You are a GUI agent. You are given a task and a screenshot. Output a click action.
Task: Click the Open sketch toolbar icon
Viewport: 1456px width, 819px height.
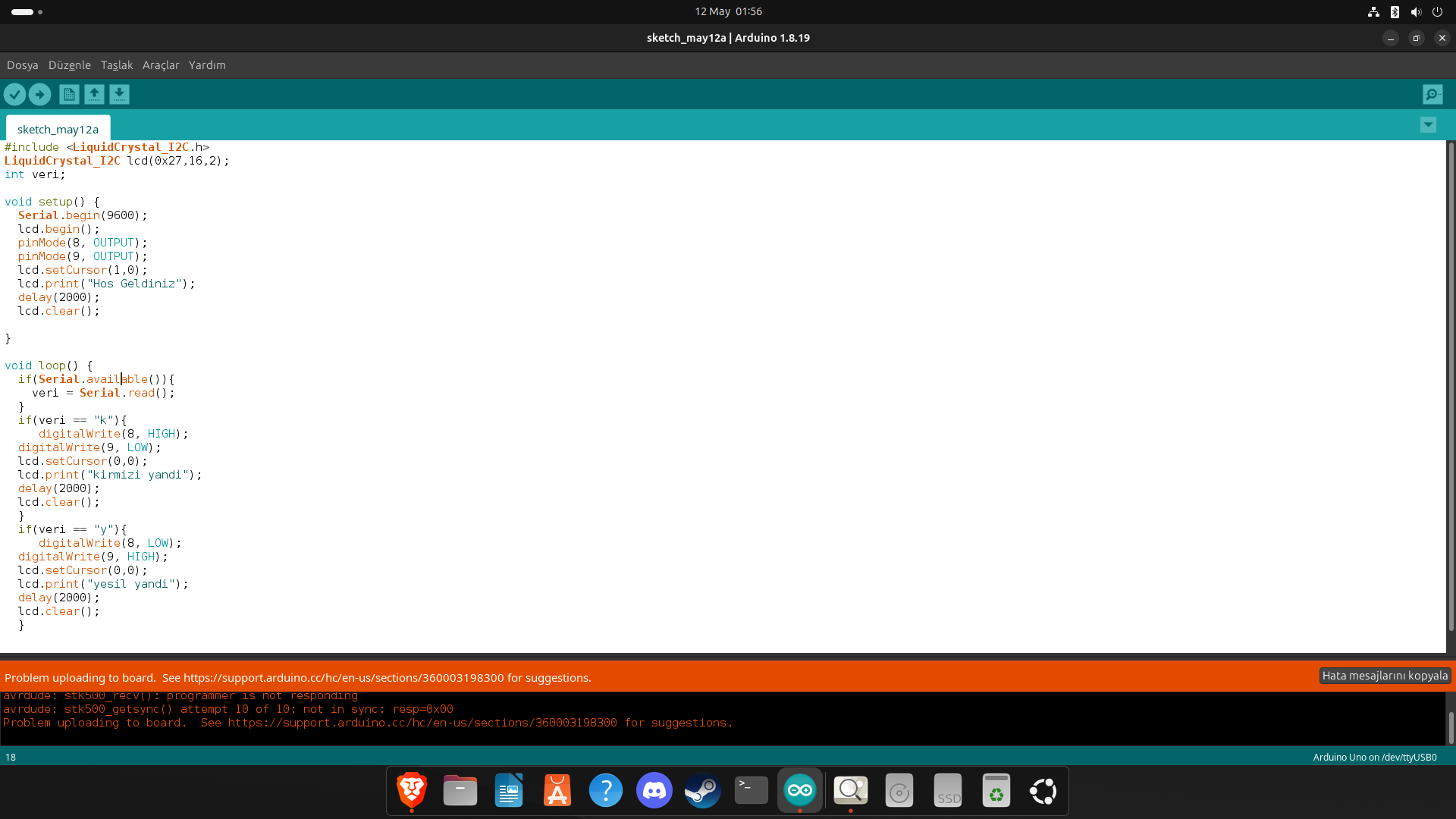click(94, 94)
